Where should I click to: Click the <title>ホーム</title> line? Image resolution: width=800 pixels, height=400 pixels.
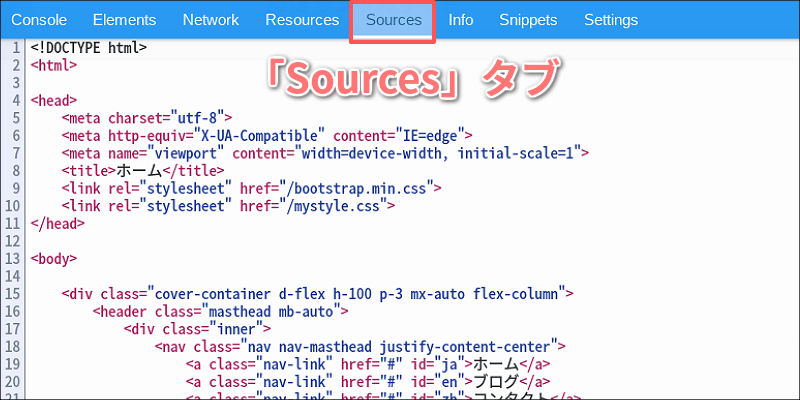click(143, 171)
